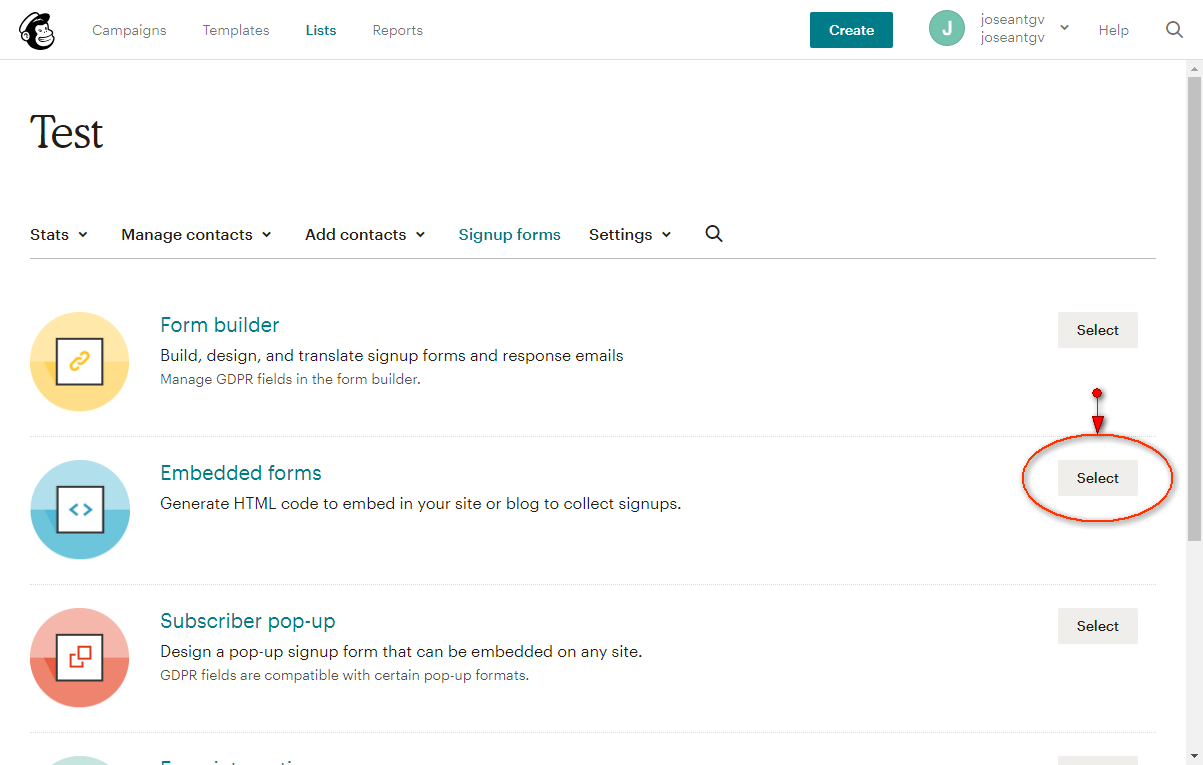Screen dimensions: 1203x765
Task: Expand the Manage contacts dropdown
Action: (196, 235)
